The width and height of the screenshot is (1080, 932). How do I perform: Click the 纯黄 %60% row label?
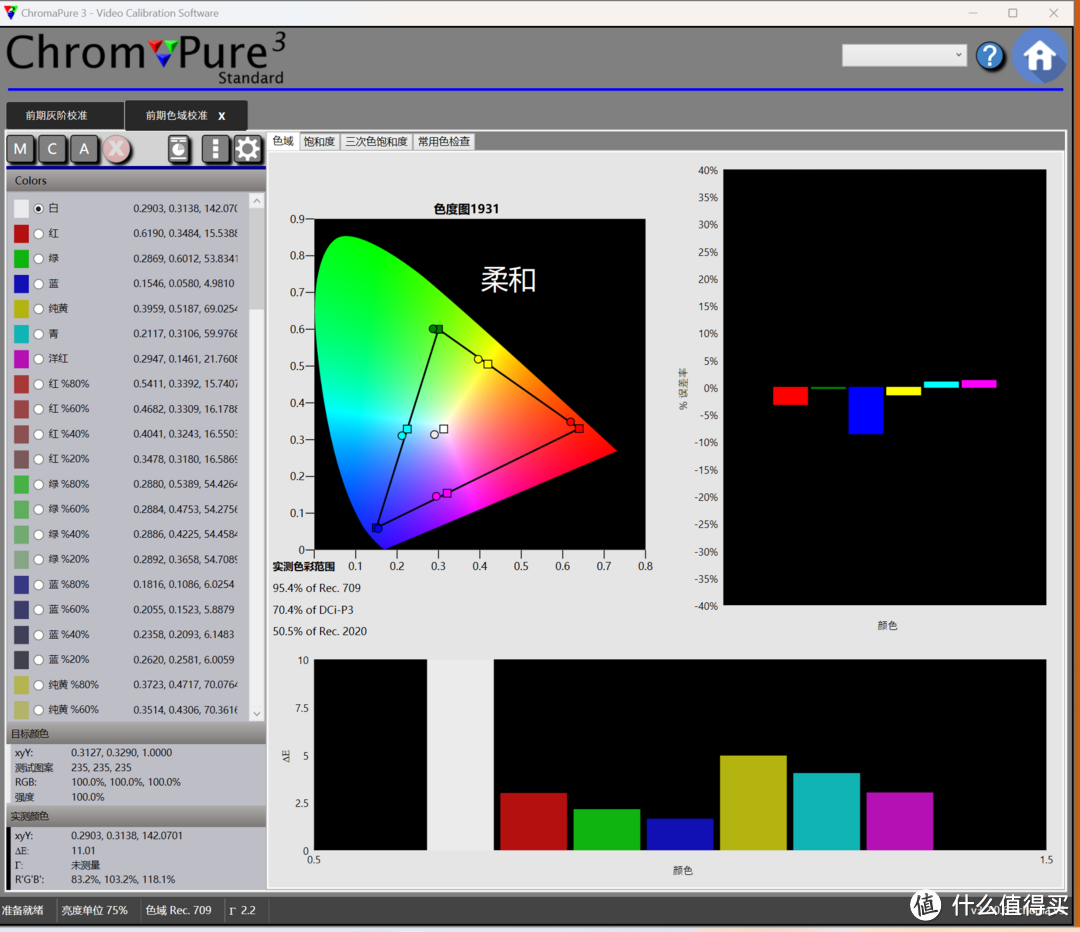coord(74,710)
